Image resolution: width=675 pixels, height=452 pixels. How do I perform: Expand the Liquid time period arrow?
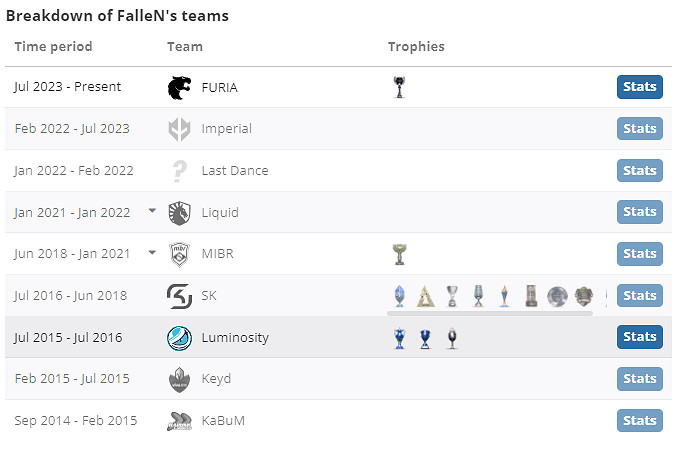click(x=152, y=211)
